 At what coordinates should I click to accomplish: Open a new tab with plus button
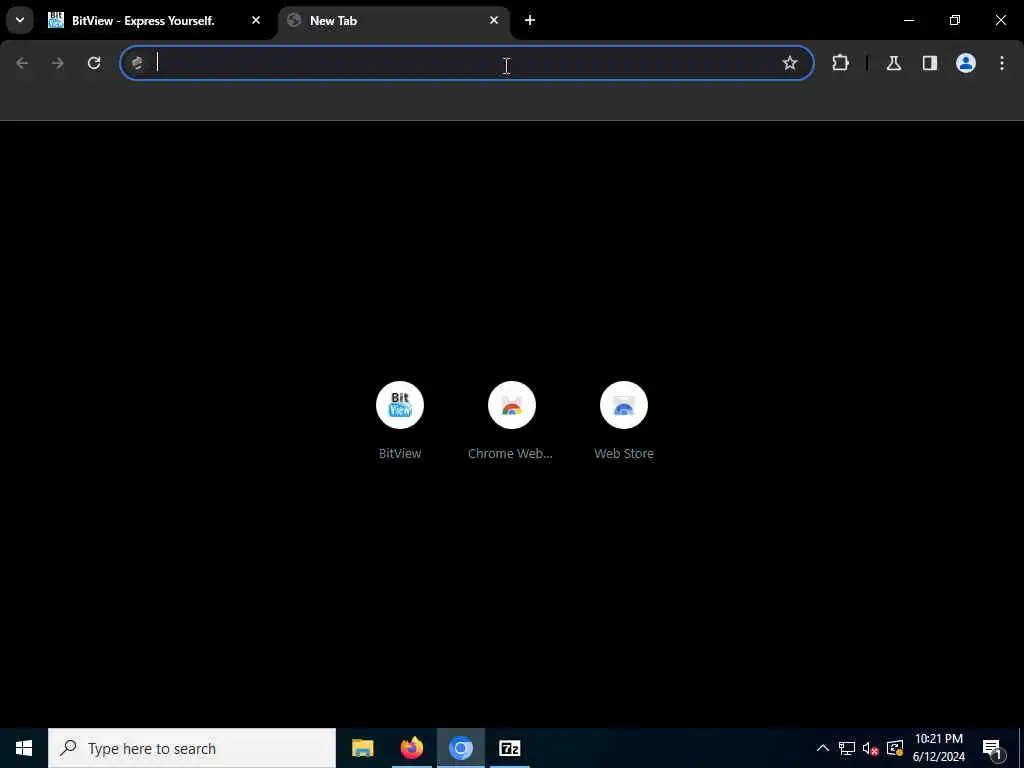[530, 20]
